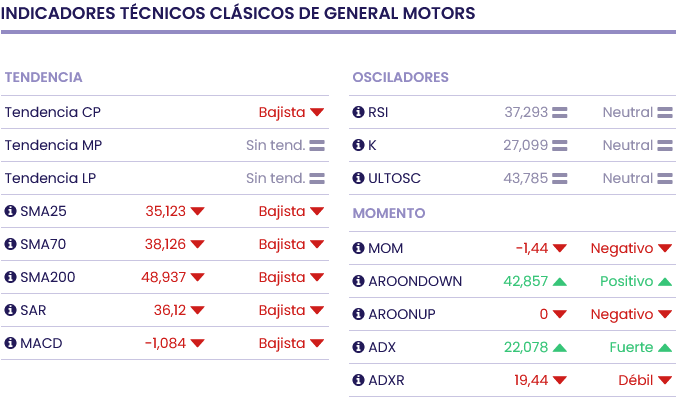Click the info icon beside SMA70
This screenshot has width=676, height=405.
(x=11, y=244)
